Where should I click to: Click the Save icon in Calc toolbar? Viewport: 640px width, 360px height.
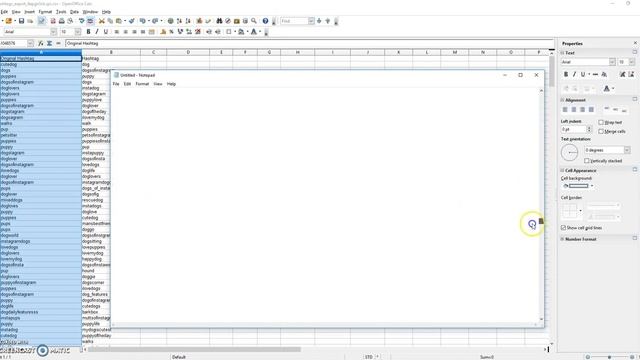pyautogui.click(x=21, y=21)
